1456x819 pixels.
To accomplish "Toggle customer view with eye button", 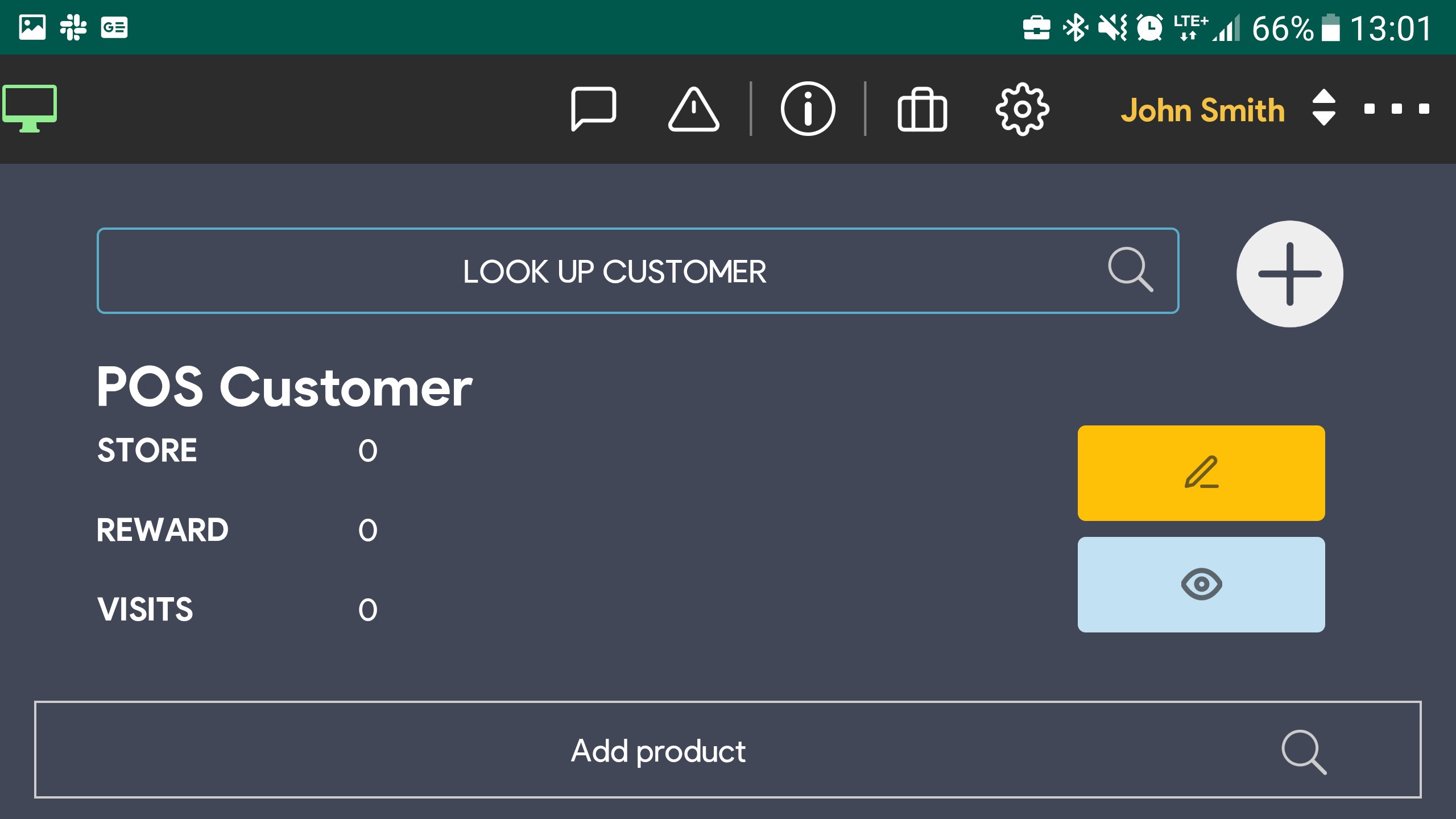I will pyautogui.click(x=1201, y=584).
